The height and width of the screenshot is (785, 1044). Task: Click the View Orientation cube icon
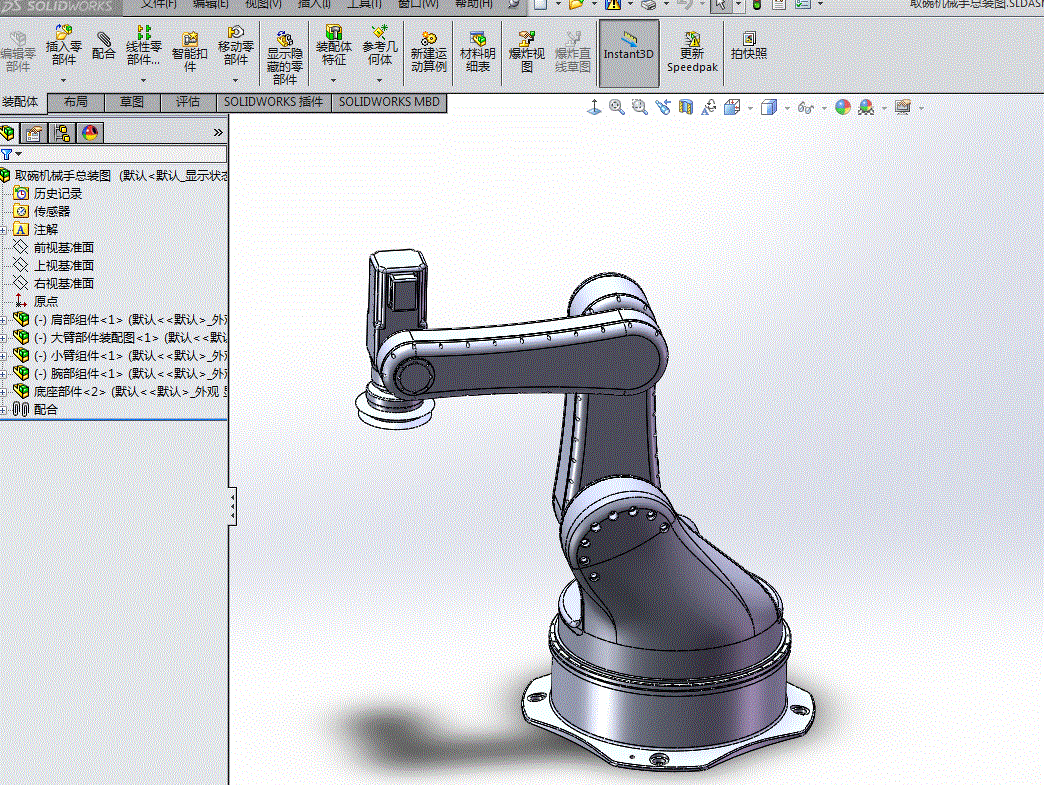tap(732, 107)
